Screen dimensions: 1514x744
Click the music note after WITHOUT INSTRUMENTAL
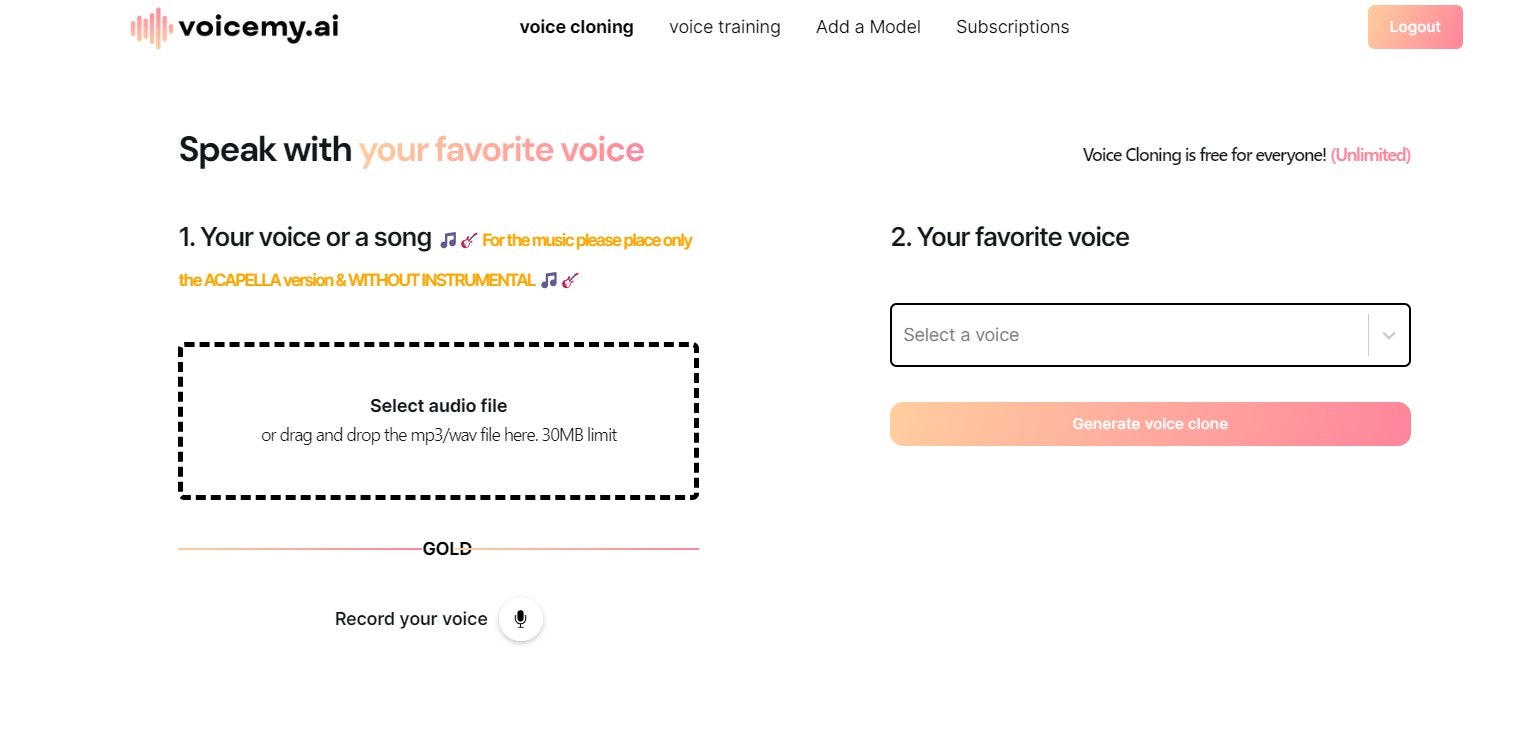pos(549,280)
